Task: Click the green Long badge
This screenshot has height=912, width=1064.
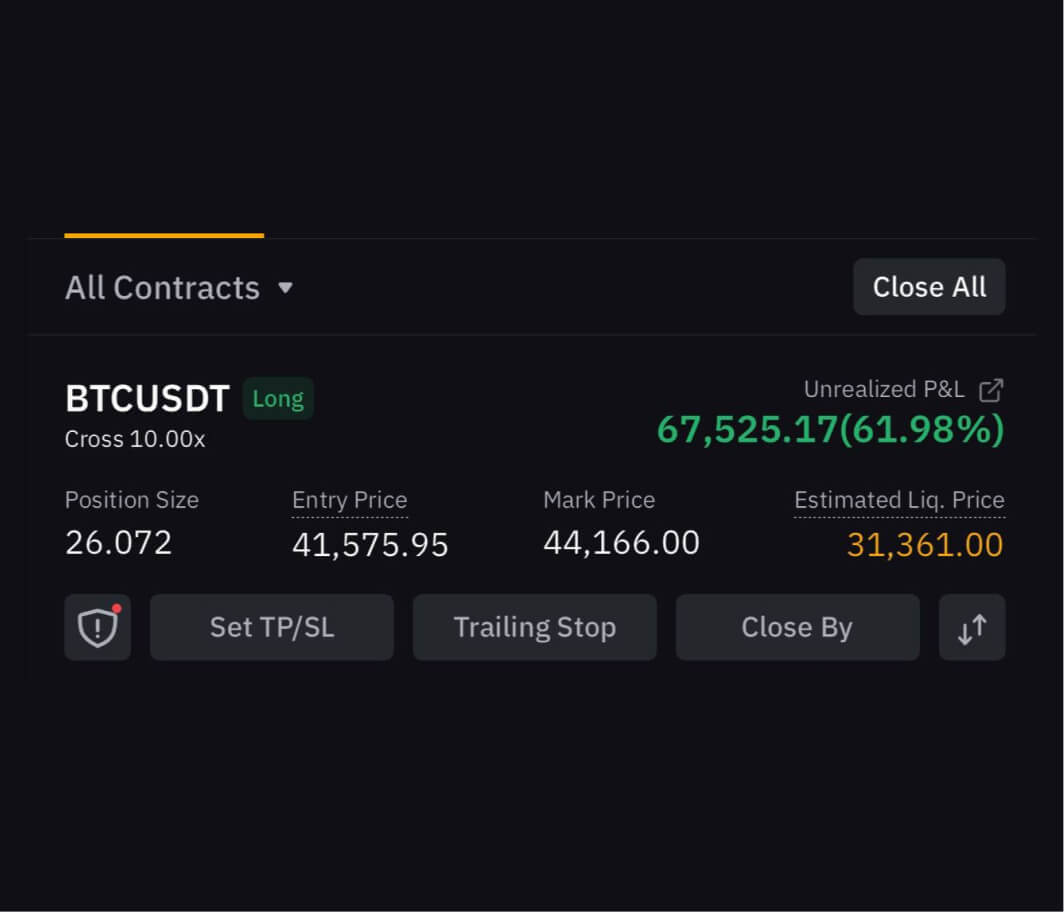Action: pyautogui.click(x=278, y=399)
